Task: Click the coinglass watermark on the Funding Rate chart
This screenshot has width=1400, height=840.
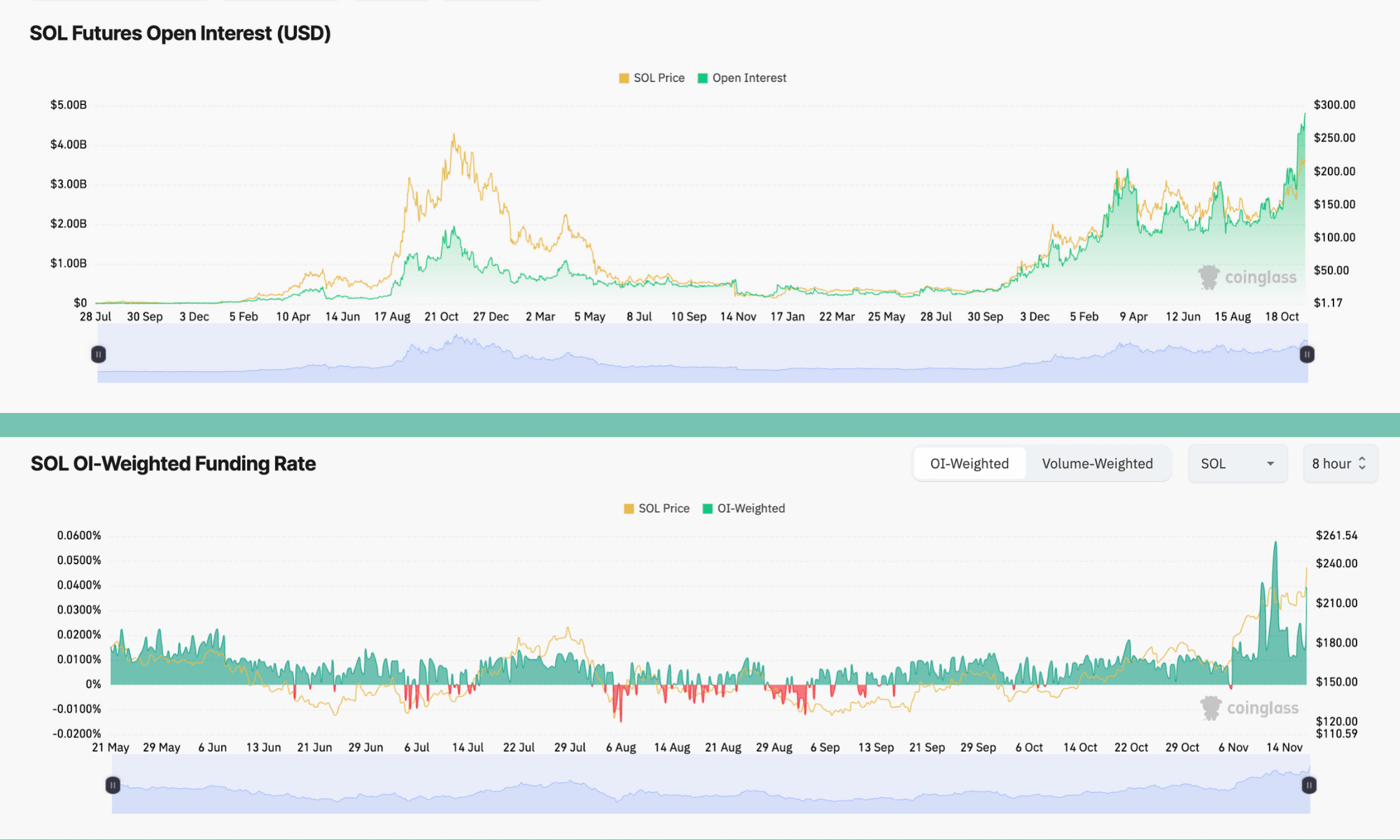Action: [x=1250, y=708]
